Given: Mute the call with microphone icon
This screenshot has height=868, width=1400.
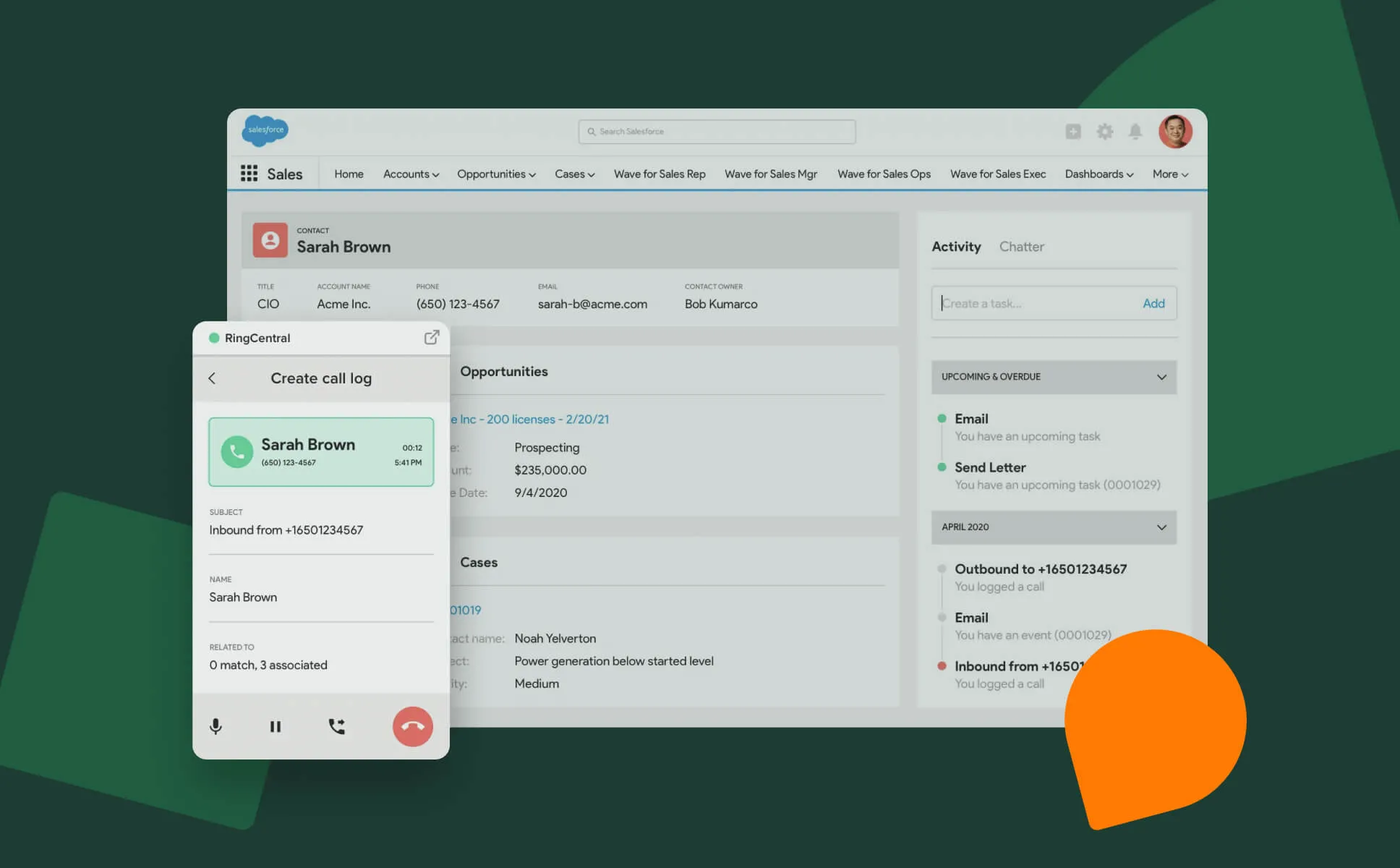Looking at the screenshot, I should pyautogui.click(x=215, y=726).
